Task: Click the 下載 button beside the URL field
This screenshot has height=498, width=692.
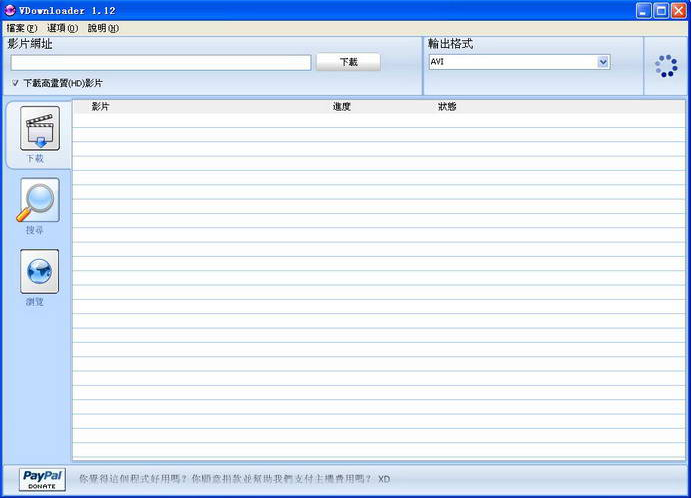Action: 348,62
